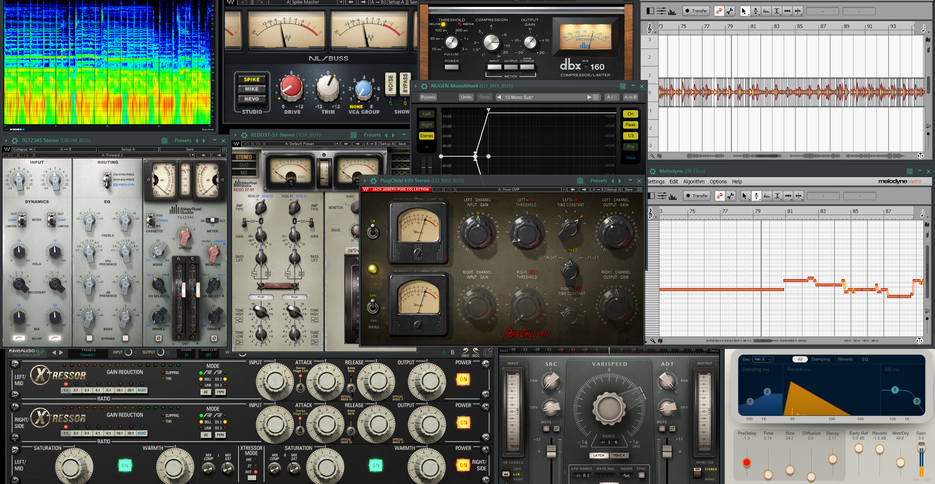The width and height of the screenshot is (935, 484).
Task: Toggle side panel icon in Melodyne (IN Eliza)
Action: coord(651,196)
